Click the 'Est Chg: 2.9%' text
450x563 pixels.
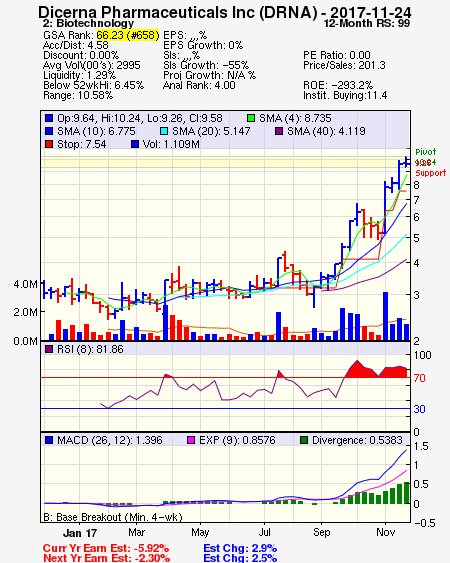[240, 549]
